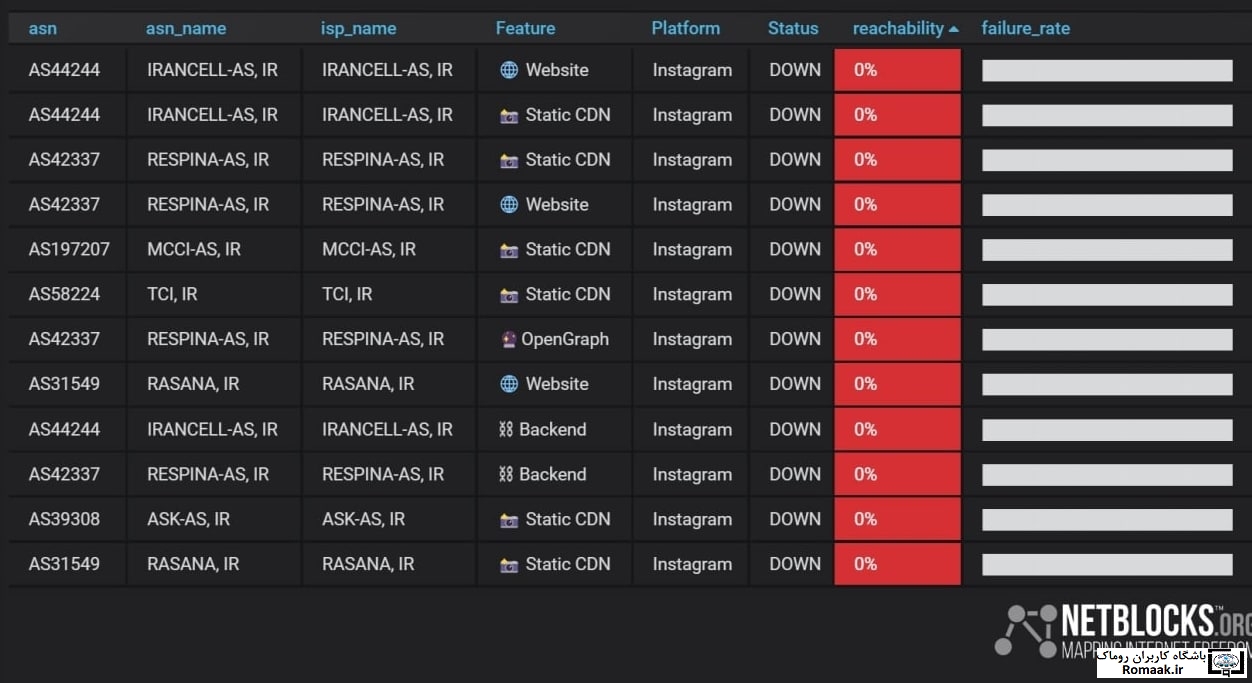
Task: Click globe Website icon in RASANA row
Action: 509,384
